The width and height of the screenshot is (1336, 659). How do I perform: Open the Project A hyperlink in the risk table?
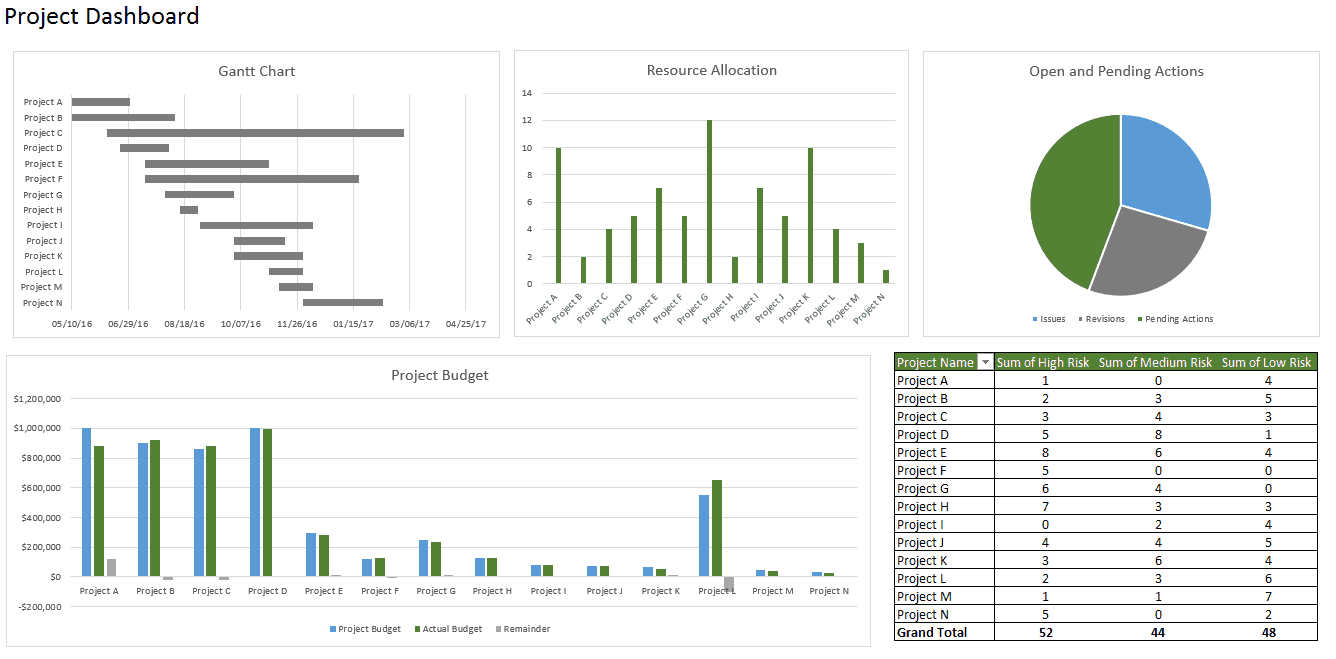(x=921, y=380)
